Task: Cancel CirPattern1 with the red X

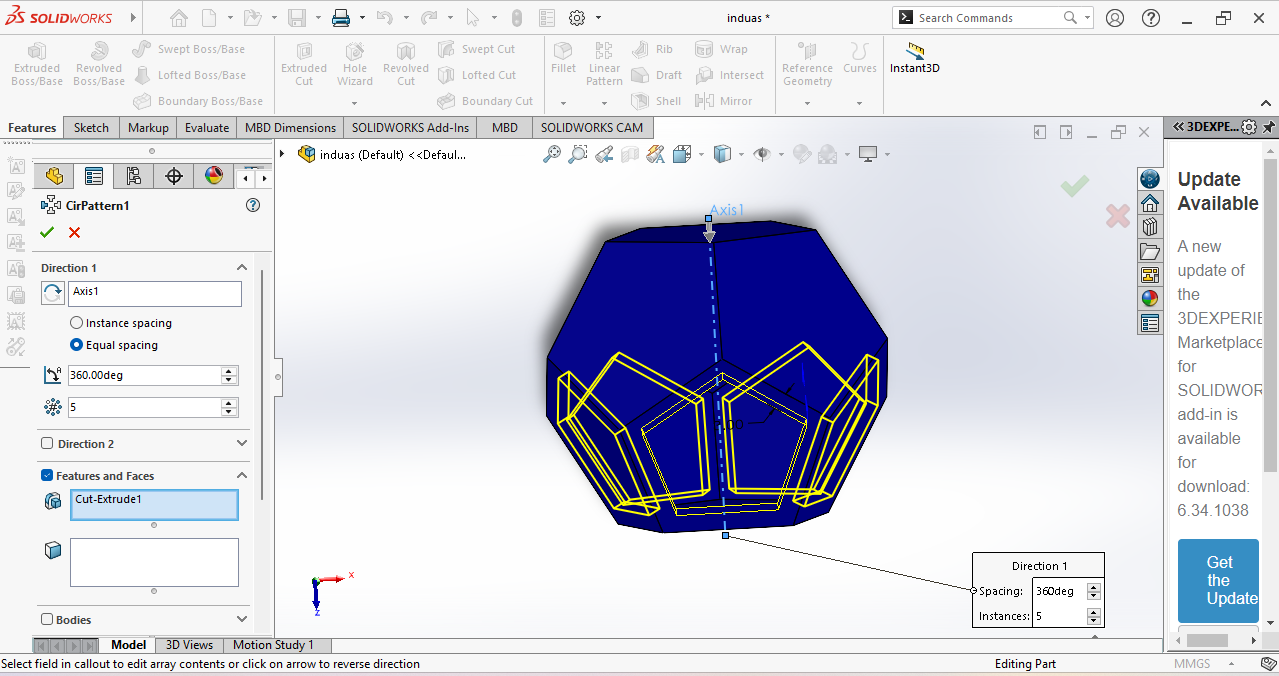Action: 74,232
